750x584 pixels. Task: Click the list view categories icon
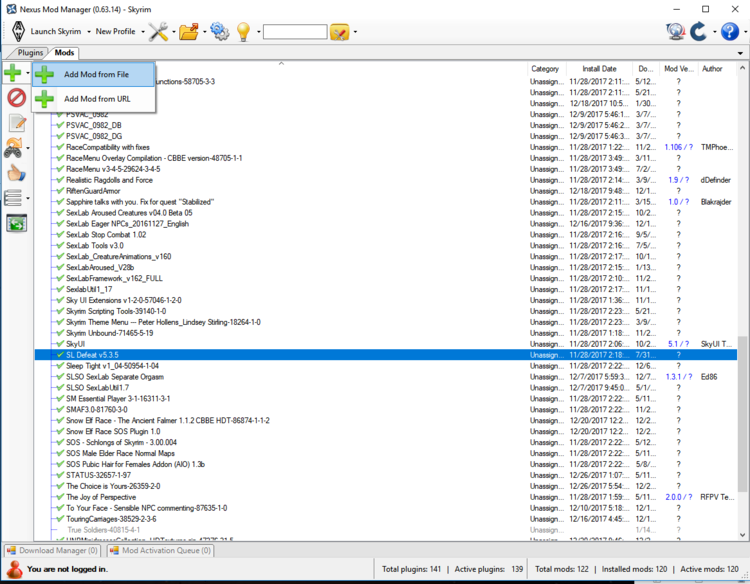click(x=13, y=198)
